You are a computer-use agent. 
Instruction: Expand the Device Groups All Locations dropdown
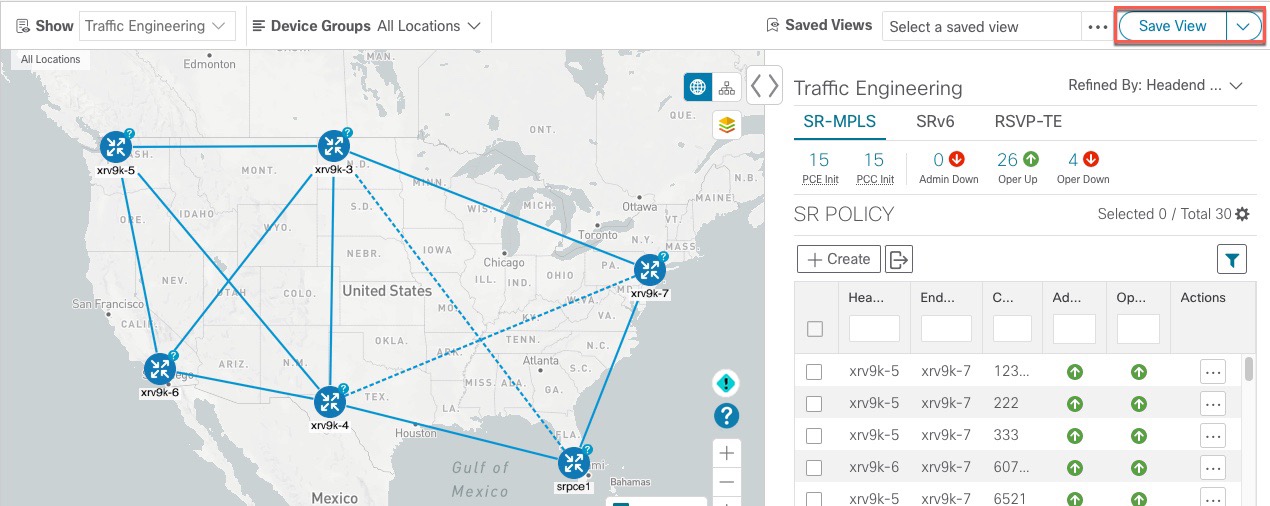pyautogui.click(x=428, y=26)
